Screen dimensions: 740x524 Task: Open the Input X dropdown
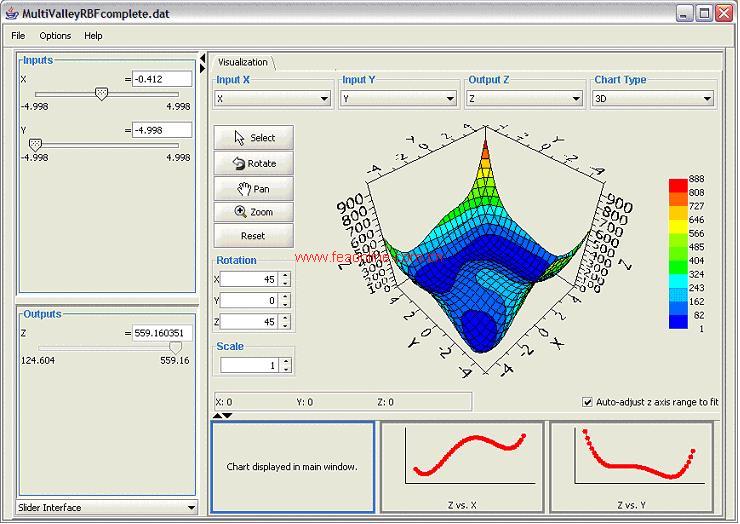pos(273,99)
